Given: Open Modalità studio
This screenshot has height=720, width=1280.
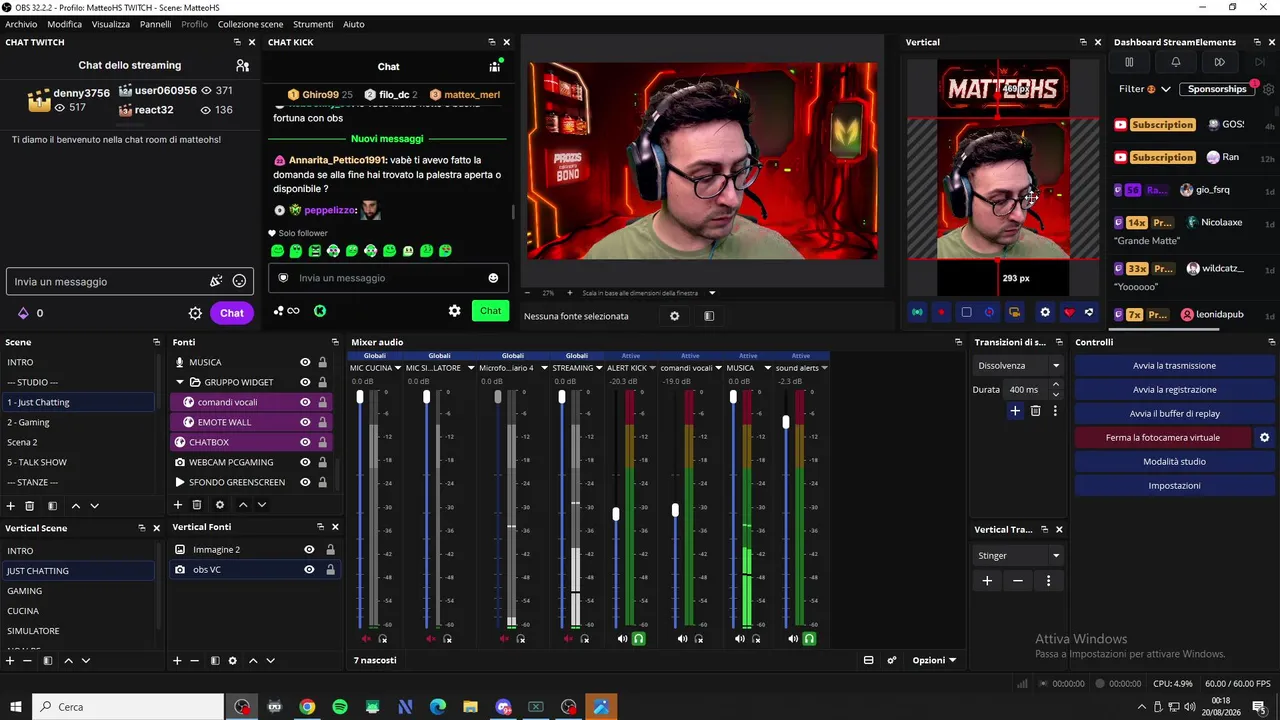Looking at the screenshot, I should (x=1174, y=462).
